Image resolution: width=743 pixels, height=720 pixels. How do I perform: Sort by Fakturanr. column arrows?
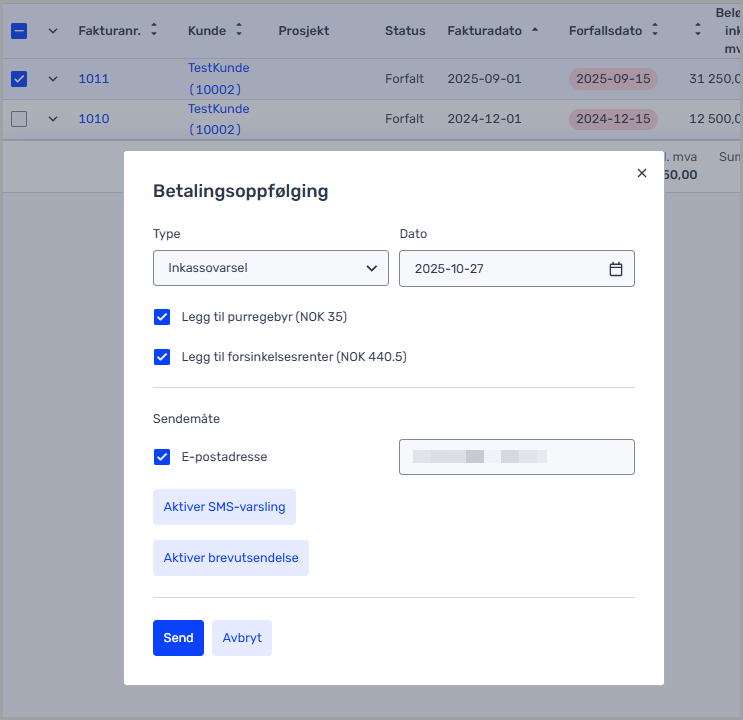click(154, 30)
